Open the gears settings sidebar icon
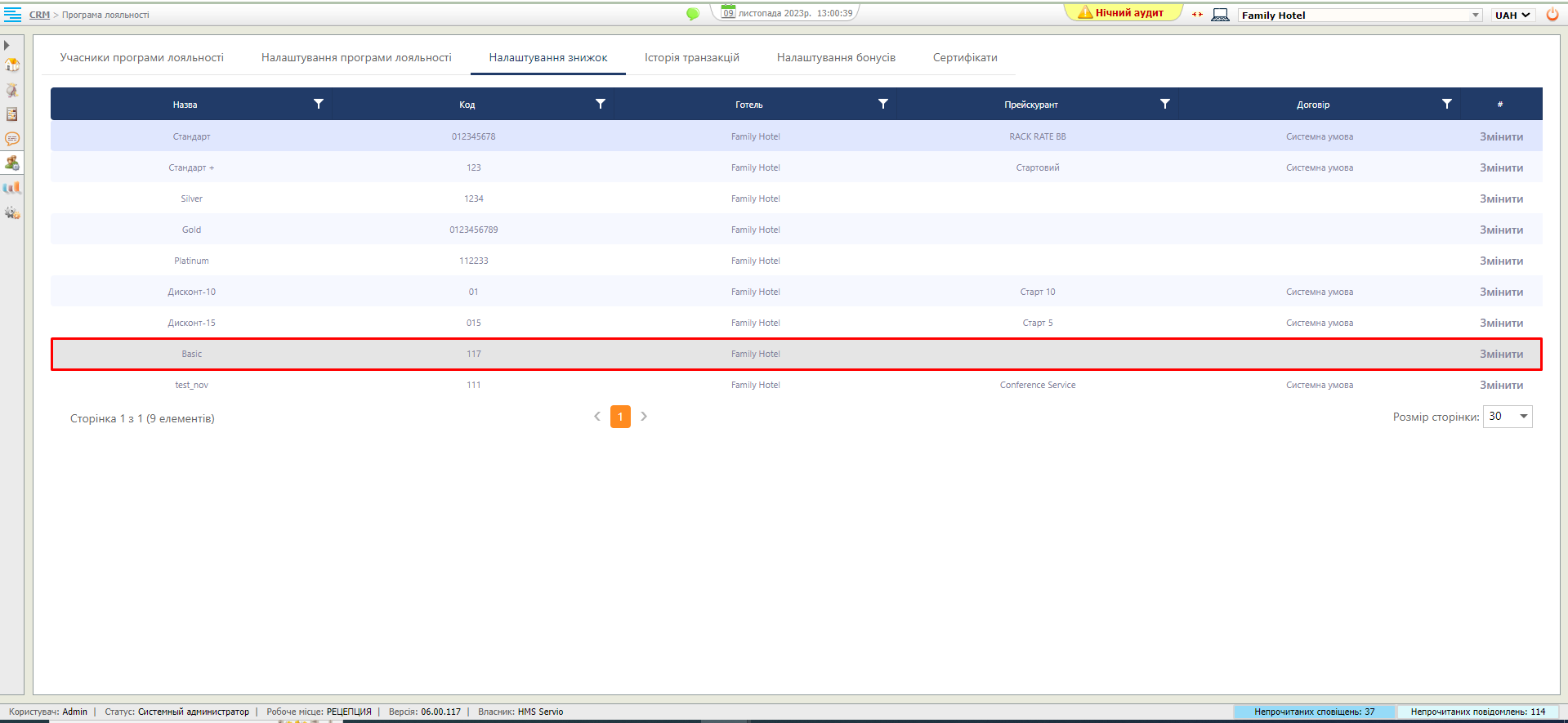1568x723 pixels. coord(12,212)
